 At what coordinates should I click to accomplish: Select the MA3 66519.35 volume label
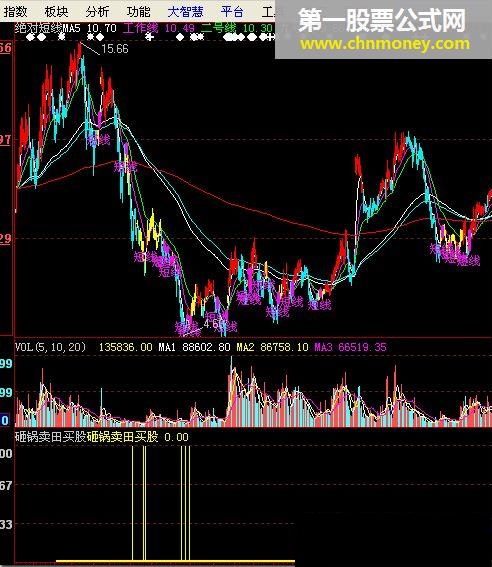350,347
